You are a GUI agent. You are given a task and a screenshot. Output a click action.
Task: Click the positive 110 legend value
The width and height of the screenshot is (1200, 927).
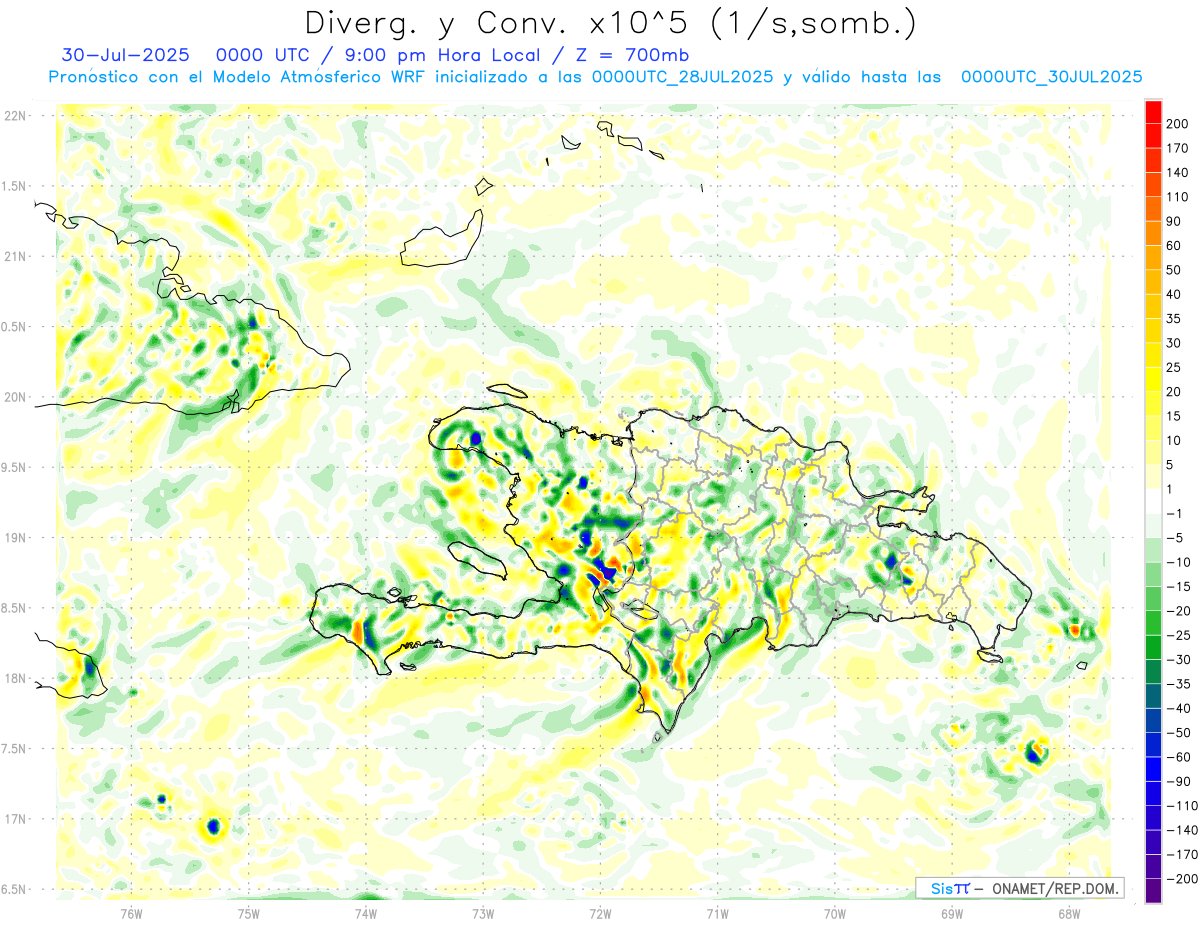point(1177,197)
